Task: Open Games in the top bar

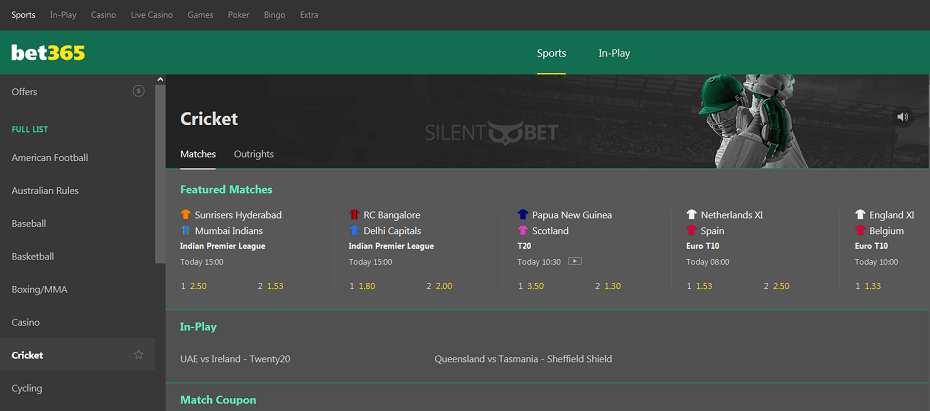Action: pyautogui.click(x=200, y=15)
